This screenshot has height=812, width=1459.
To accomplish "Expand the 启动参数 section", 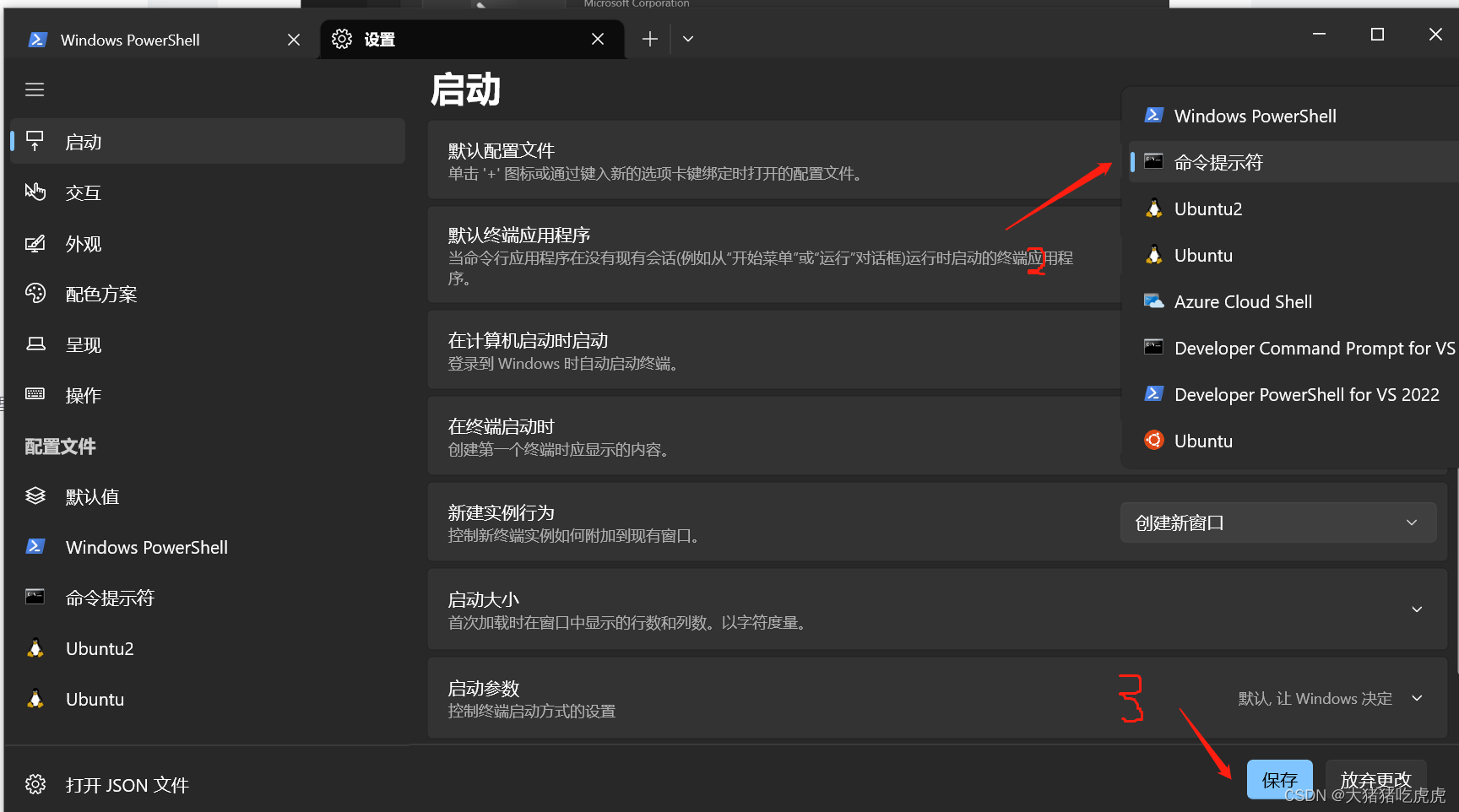I will 1417,698.
